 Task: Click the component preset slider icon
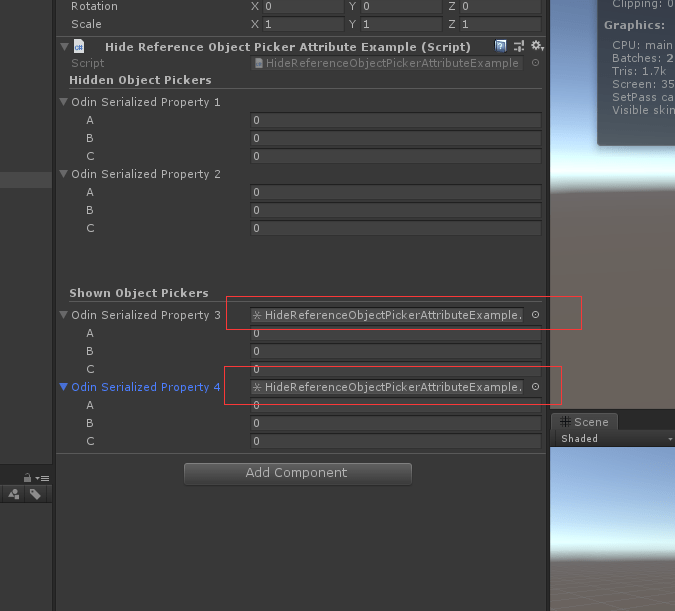click(x=519, y=46)
